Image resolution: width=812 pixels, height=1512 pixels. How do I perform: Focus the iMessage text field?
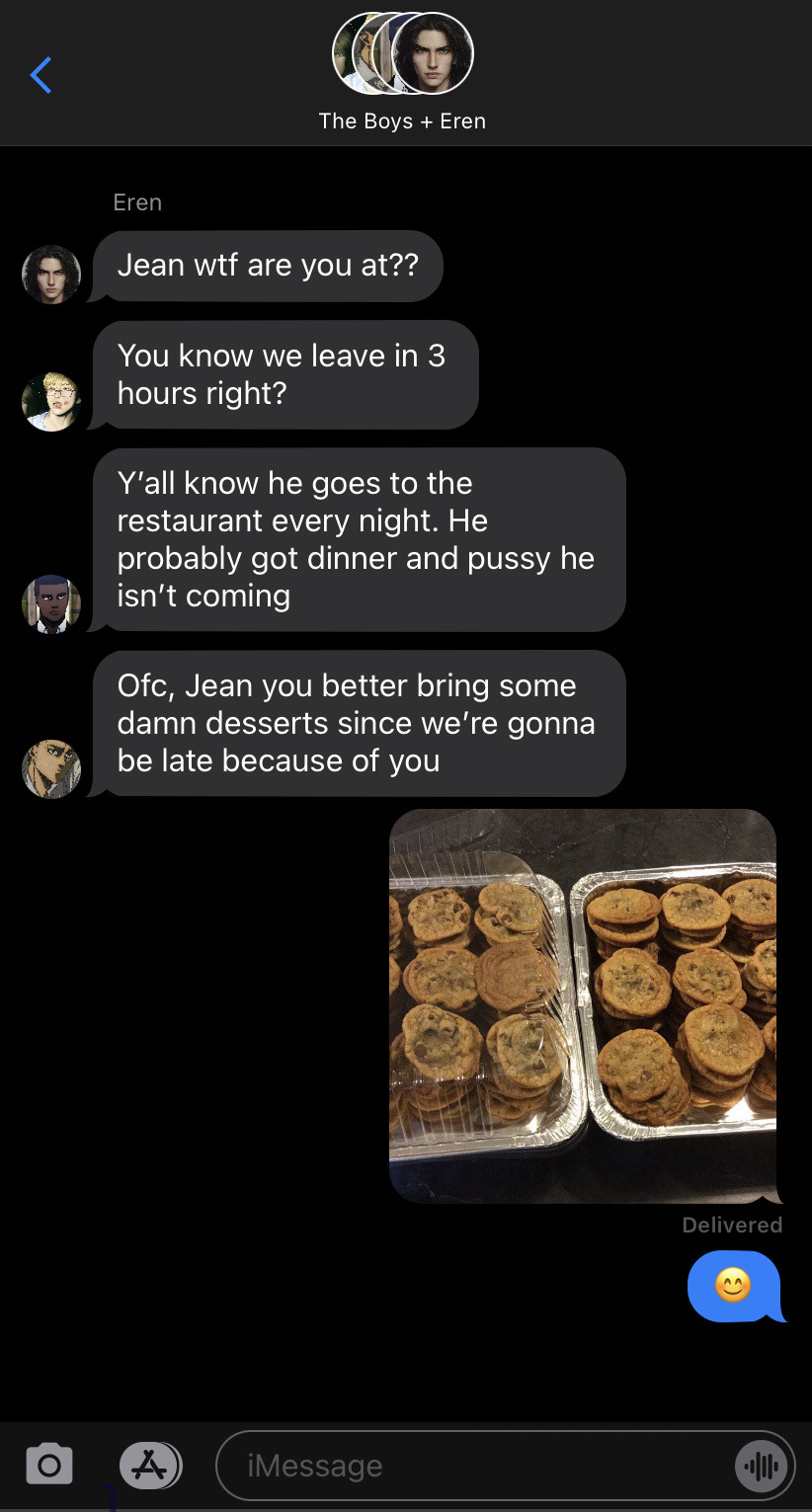pyautogui.click(x=505, y=1466)
